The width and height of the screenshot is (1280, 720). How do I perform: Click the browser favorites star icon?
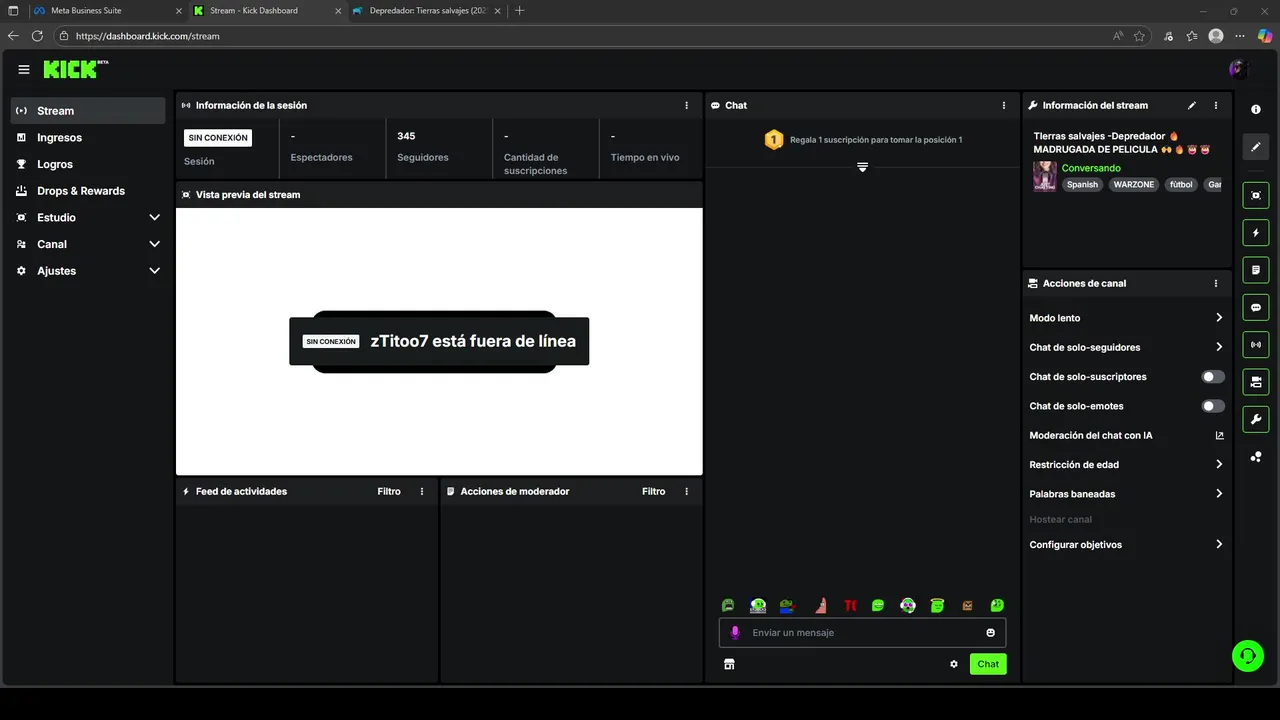click(1139, 36)
